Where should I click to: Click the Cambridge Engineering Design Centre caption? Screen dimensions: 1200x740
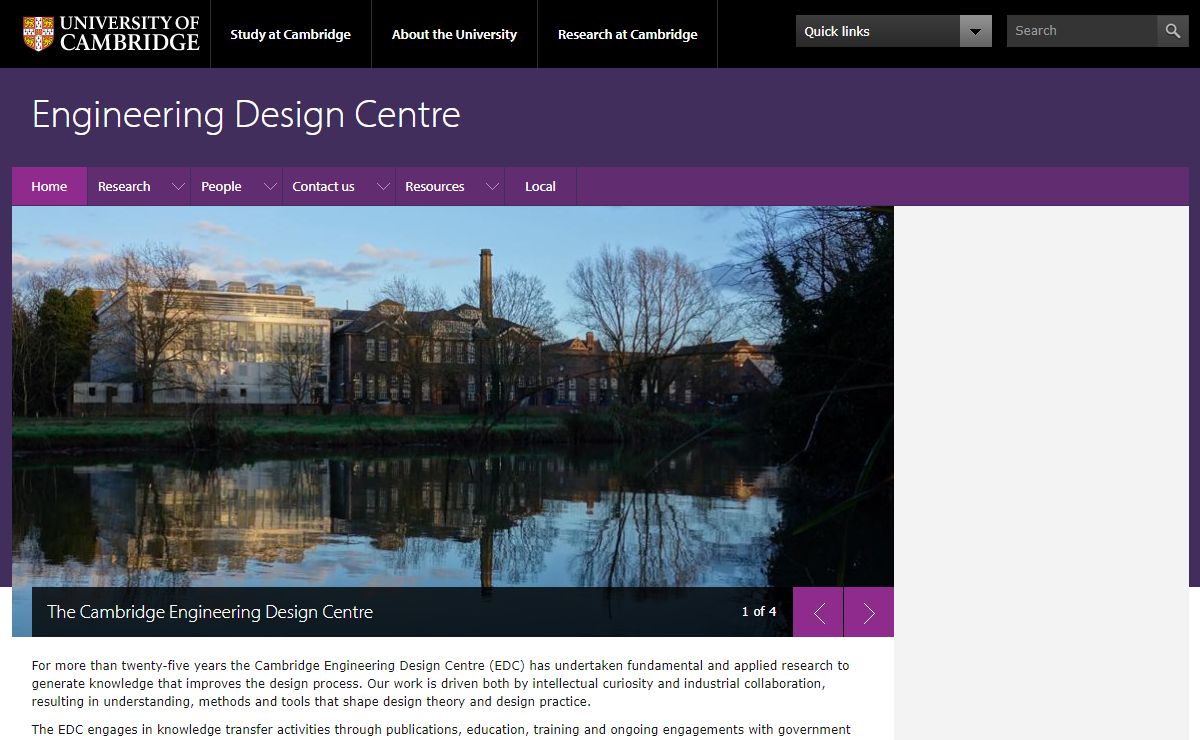pos(210,612)
